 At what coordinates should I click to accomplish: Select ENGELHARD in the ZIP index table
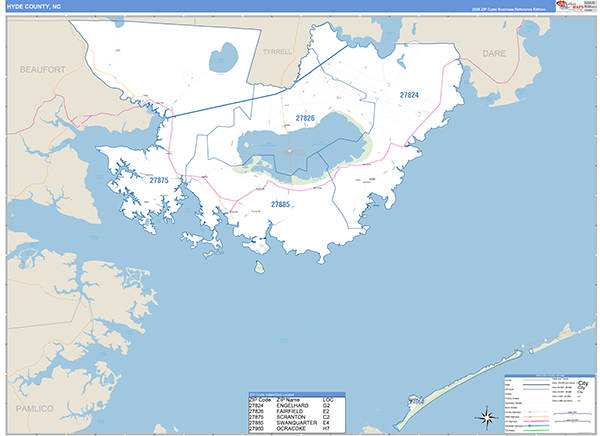click(x=293, y=405)
